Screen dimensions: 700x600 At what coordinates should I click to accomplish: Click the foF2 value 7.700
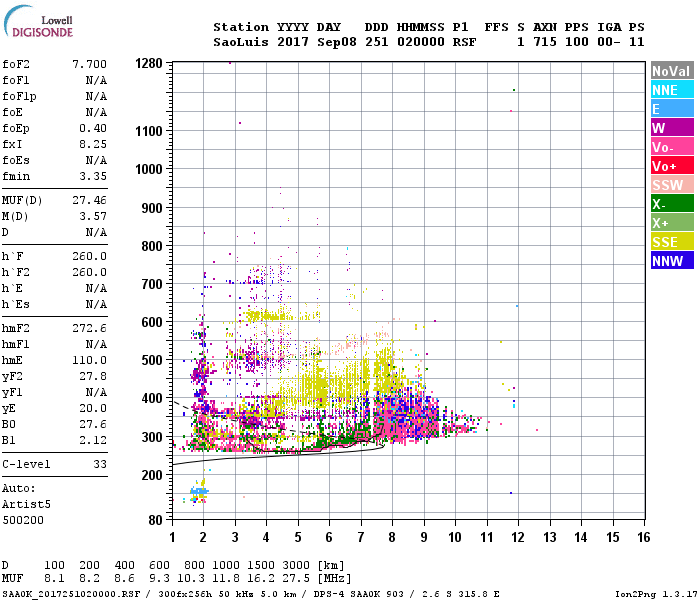pos(89,64)
